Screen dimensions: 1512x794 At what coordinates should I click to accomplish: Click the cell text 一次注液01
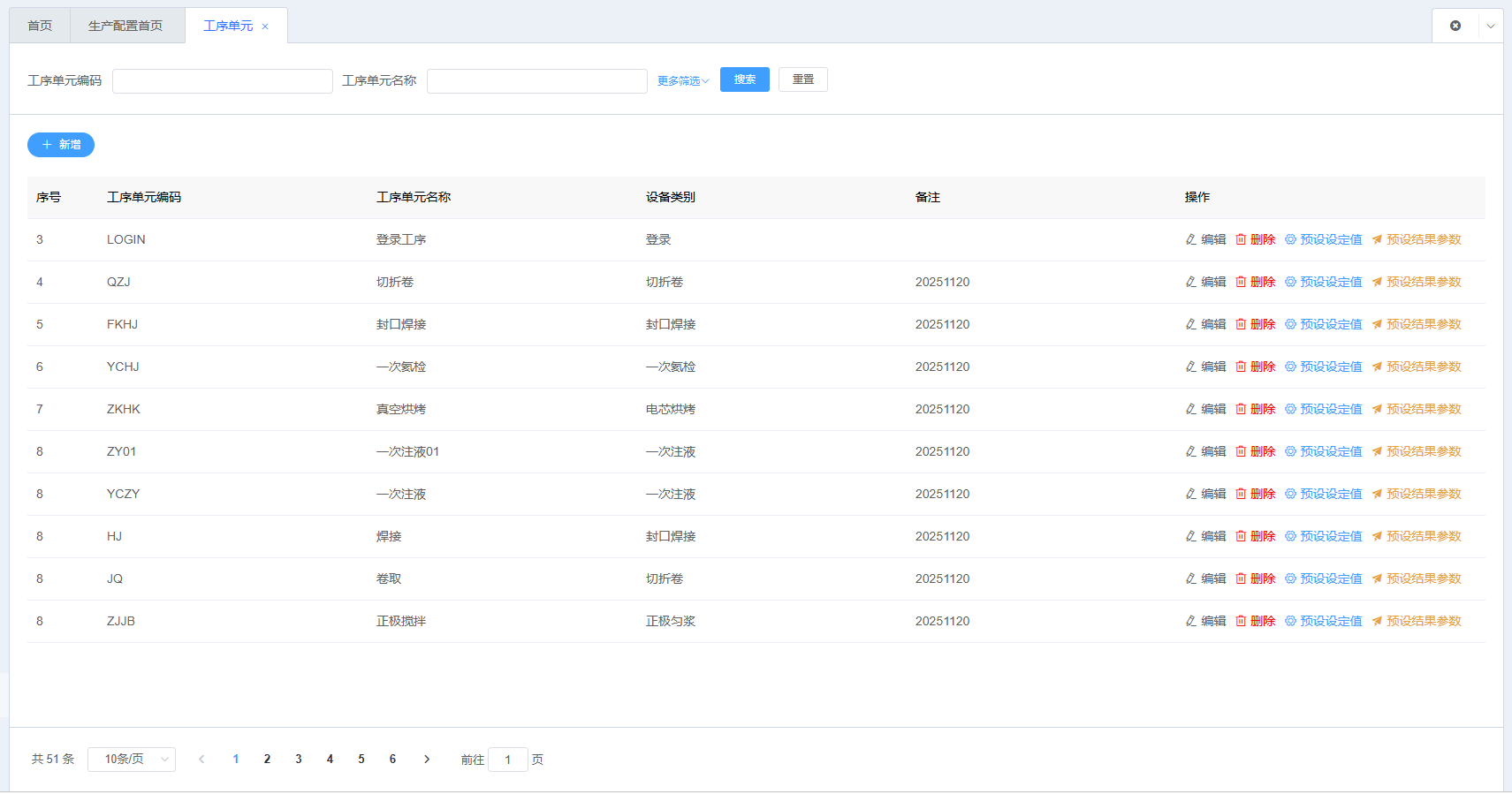click(408, 451)
